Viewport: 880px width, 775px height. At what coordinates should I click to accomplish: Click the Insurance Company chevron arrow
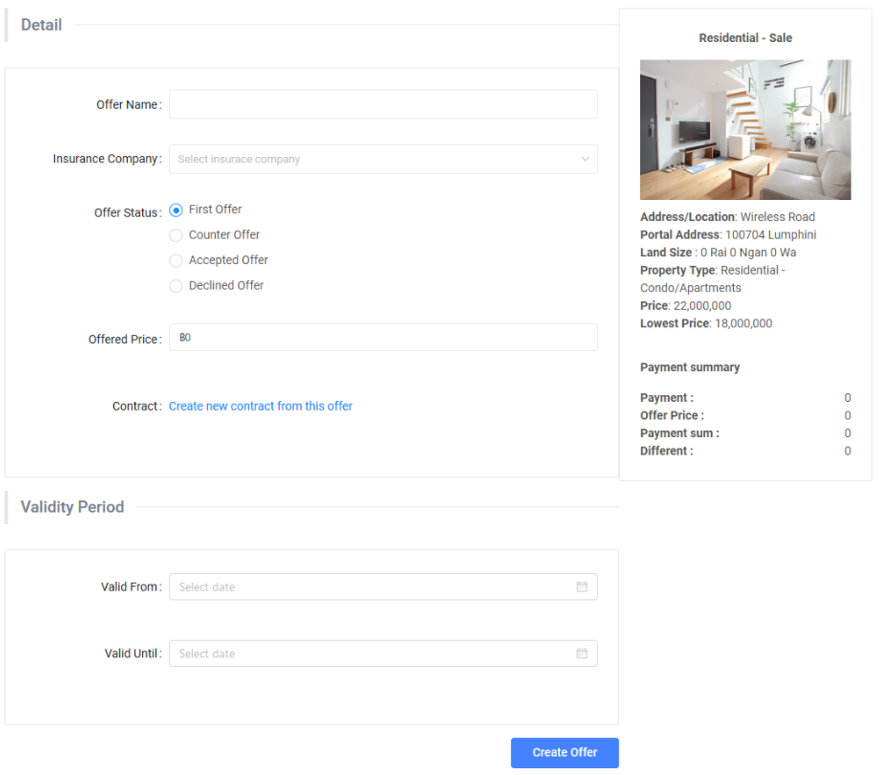[x=585, y=159]
